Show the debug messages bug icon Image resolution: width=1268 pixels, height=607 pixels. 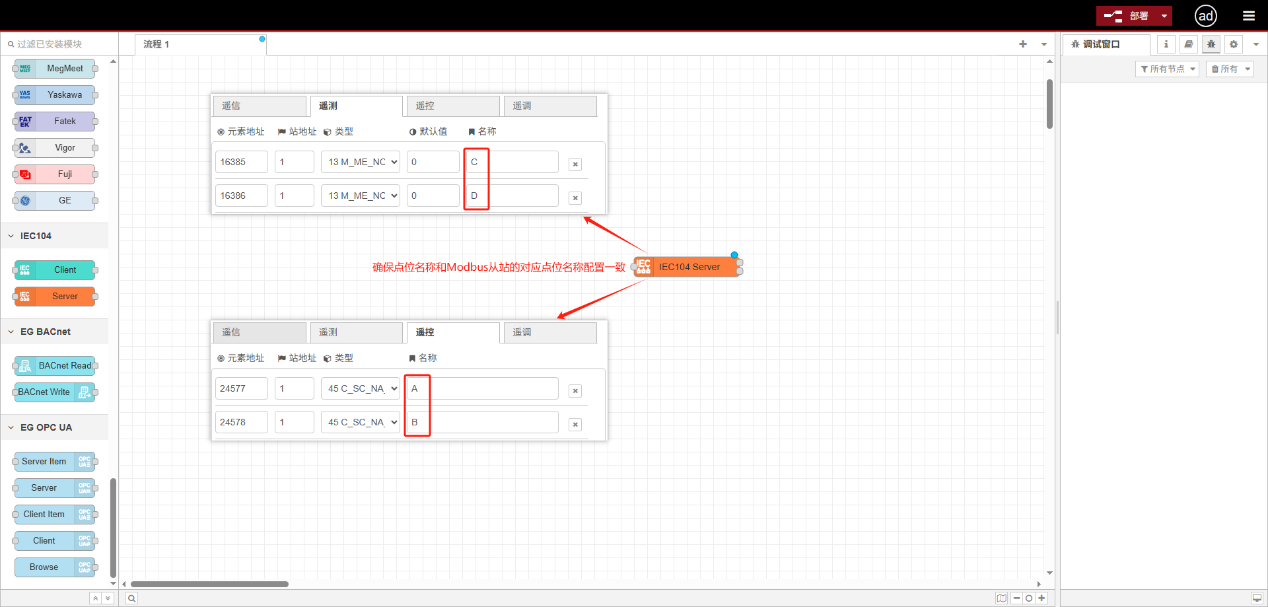pyautogui.click(x=1211, y=44)
